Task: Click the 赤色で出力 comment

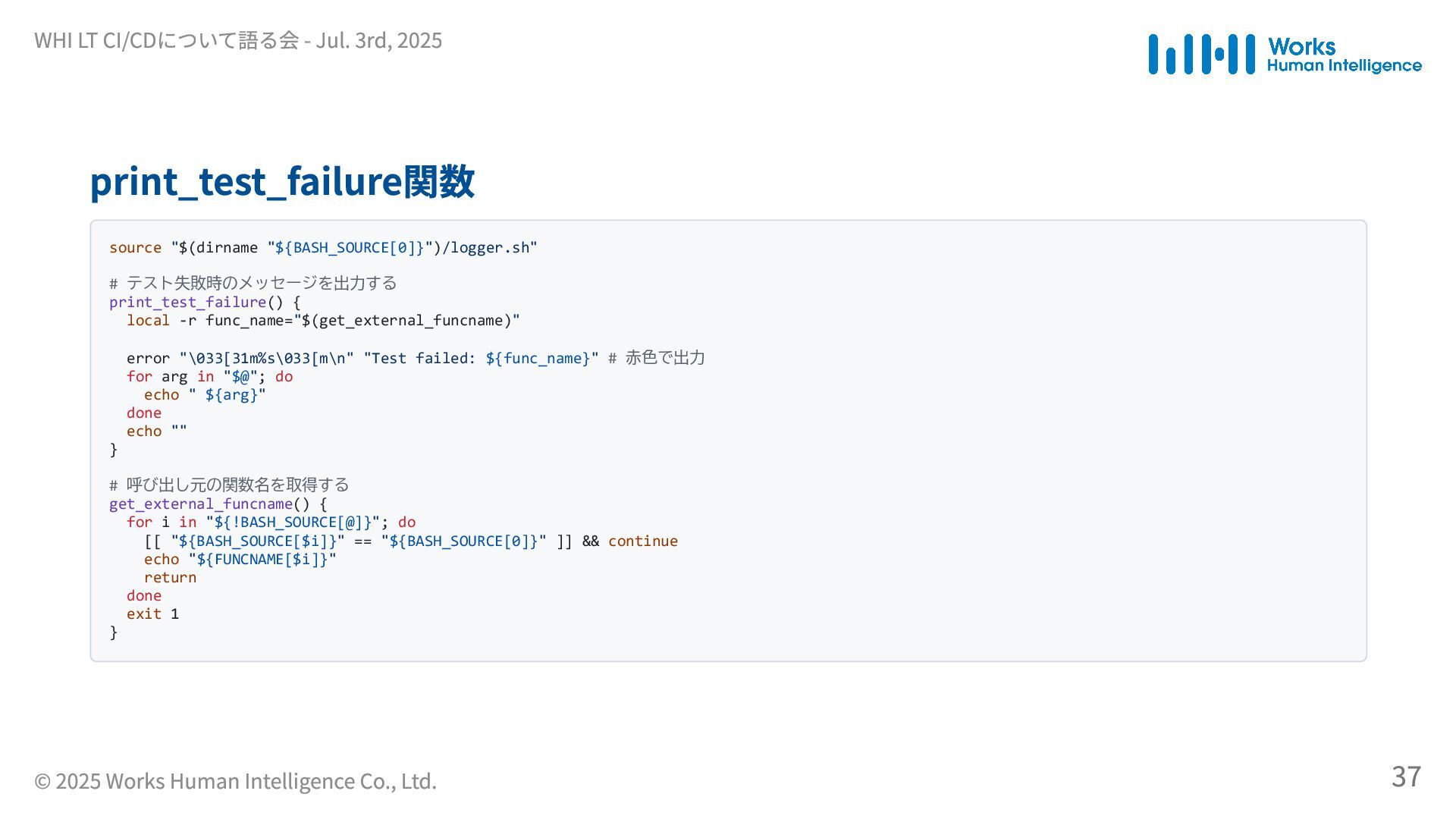Action: (x=657, y=358)
